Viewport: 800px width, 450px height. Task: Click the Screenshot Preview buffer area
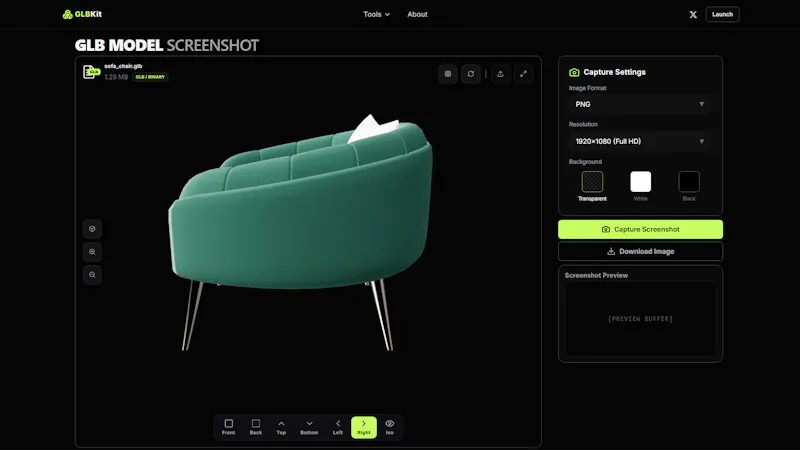pos(640,319)
